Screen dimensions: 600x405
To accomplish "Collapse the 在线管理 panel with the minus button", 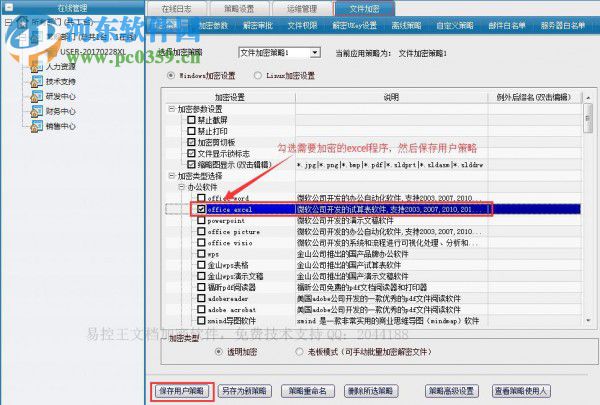I will [x=8, y=7].
